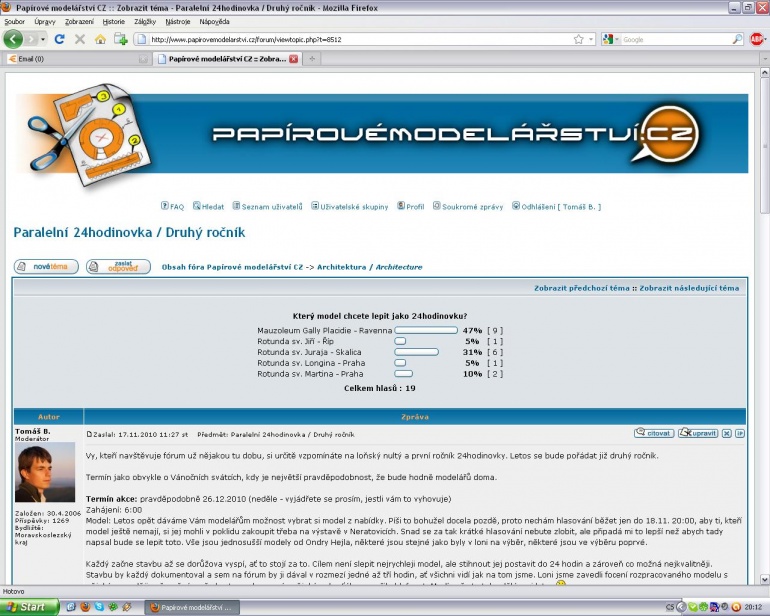Open the Záložky menu
This screenshot has width=770, height=616.
(x=145, y=22)
